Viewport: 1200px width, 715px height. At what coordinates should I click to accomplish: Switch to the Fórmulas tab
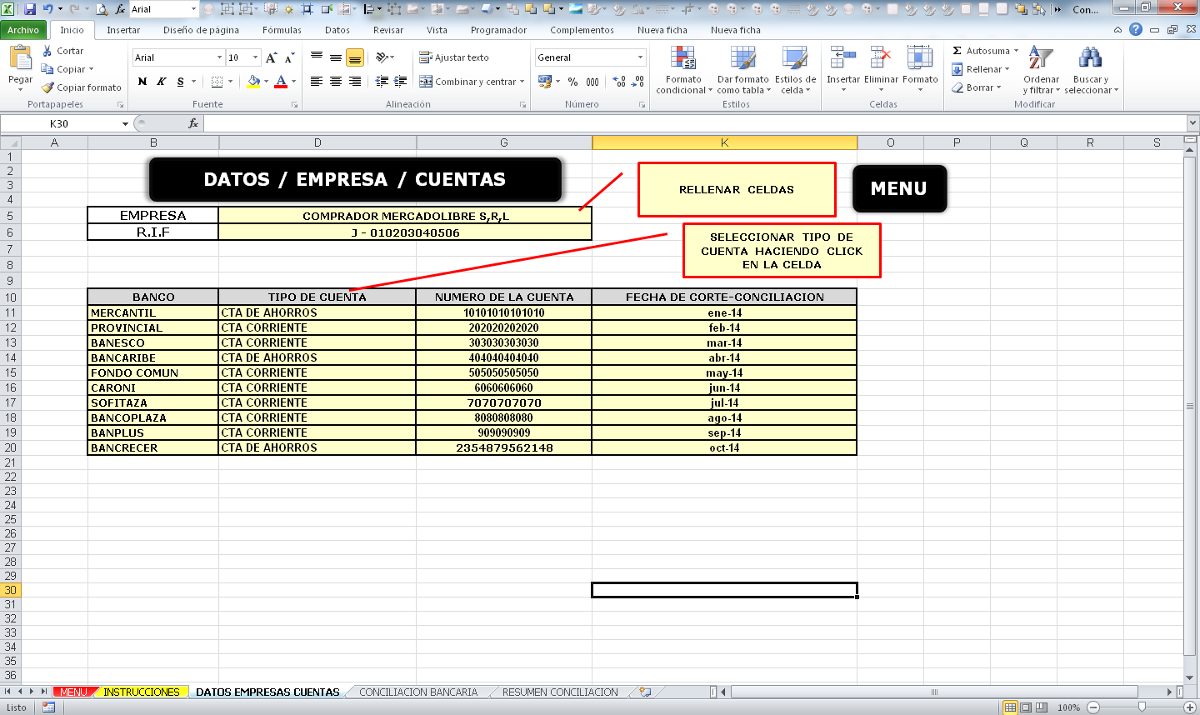coord(282,30)
